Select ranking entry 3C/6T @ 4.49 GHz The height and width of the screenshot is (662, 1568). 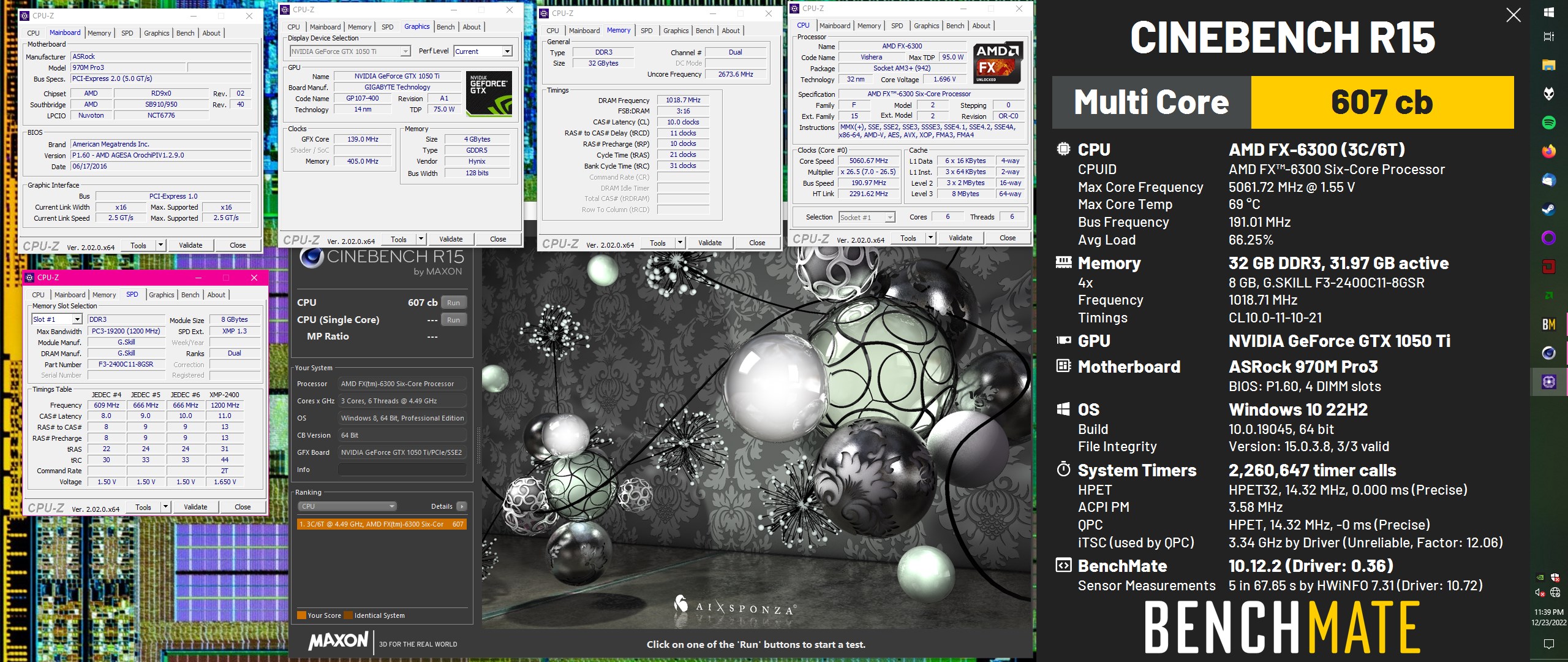(382, 524)
